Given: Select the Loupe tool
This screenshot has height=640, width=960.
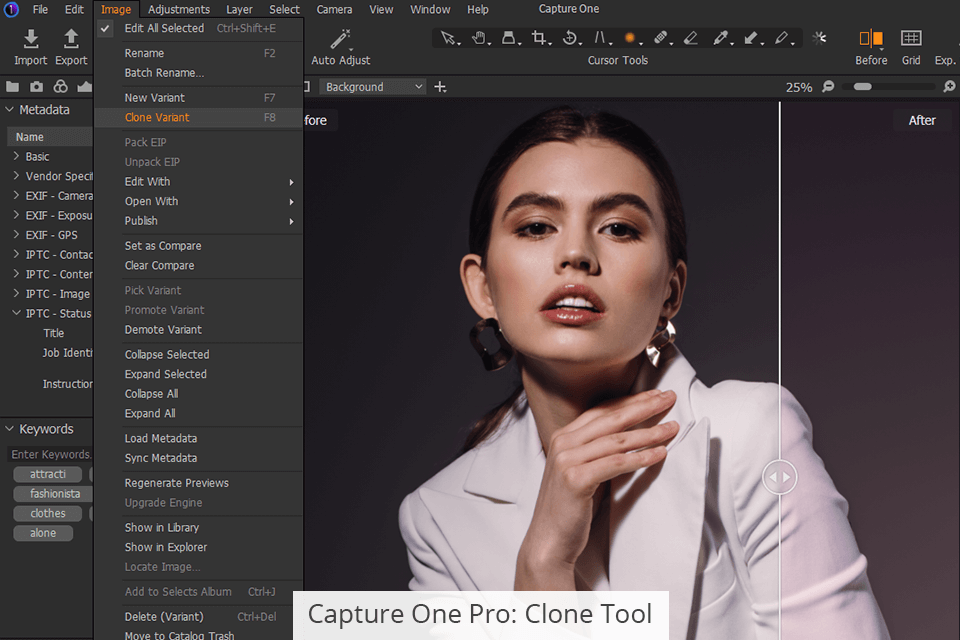Looking at the screenshot, I should coord(509,39).
